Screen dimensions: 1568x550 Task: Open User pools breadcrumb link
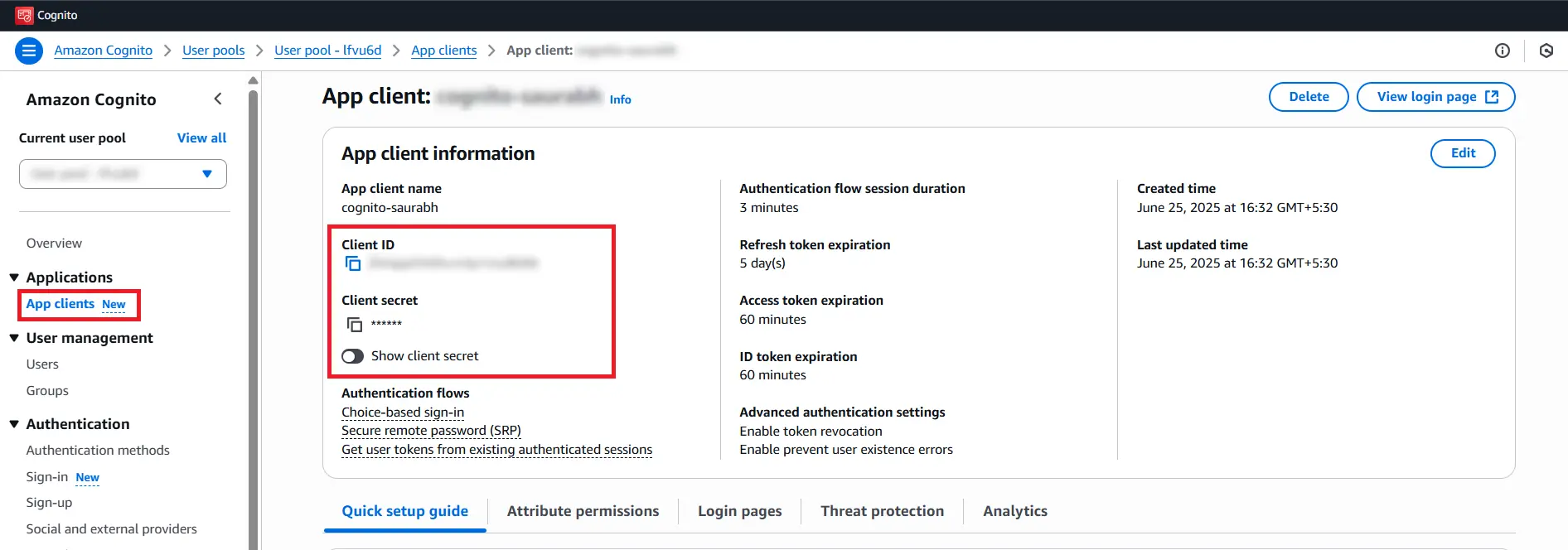213,51
